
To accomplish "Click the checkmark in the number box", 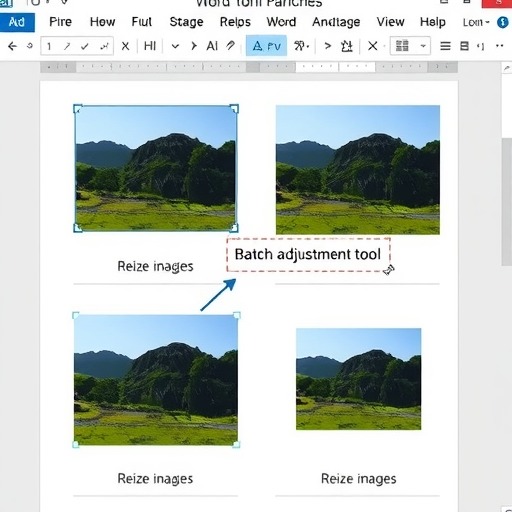I will tap(85, 46).
